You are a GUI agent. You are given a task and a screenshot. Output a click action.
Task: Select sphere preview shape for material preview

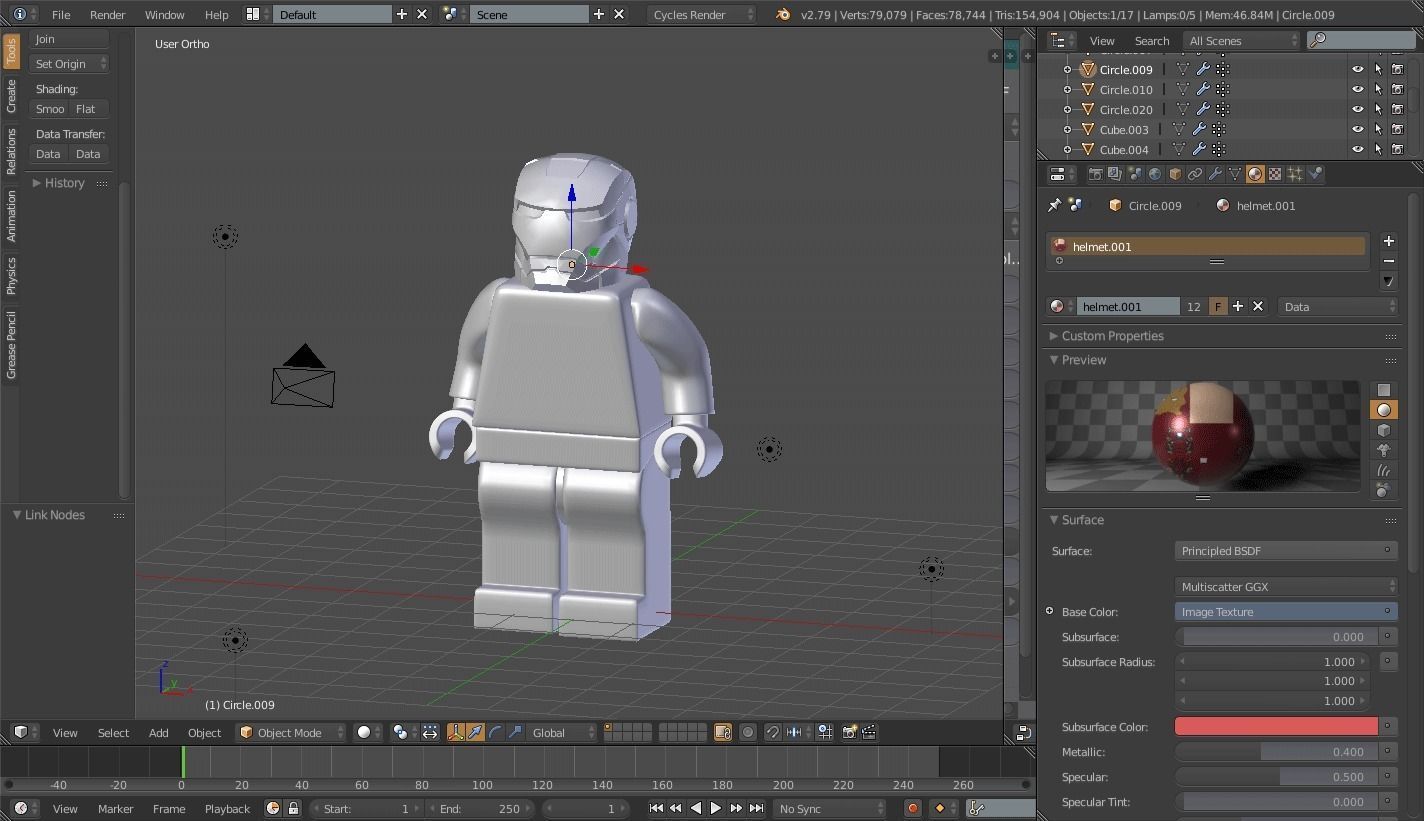1384,410
